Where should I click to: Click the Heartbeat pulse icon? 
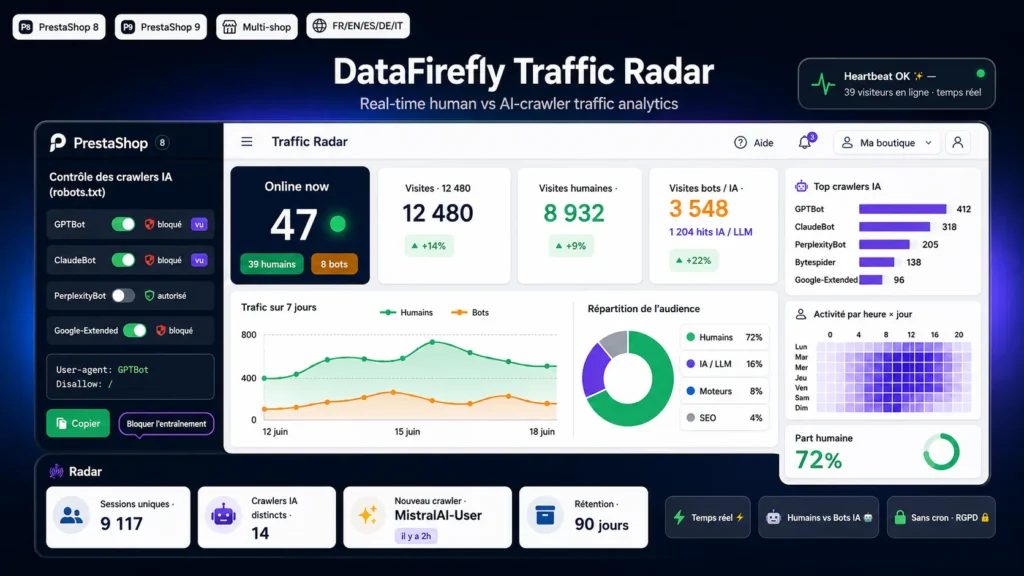pos(823,84)
